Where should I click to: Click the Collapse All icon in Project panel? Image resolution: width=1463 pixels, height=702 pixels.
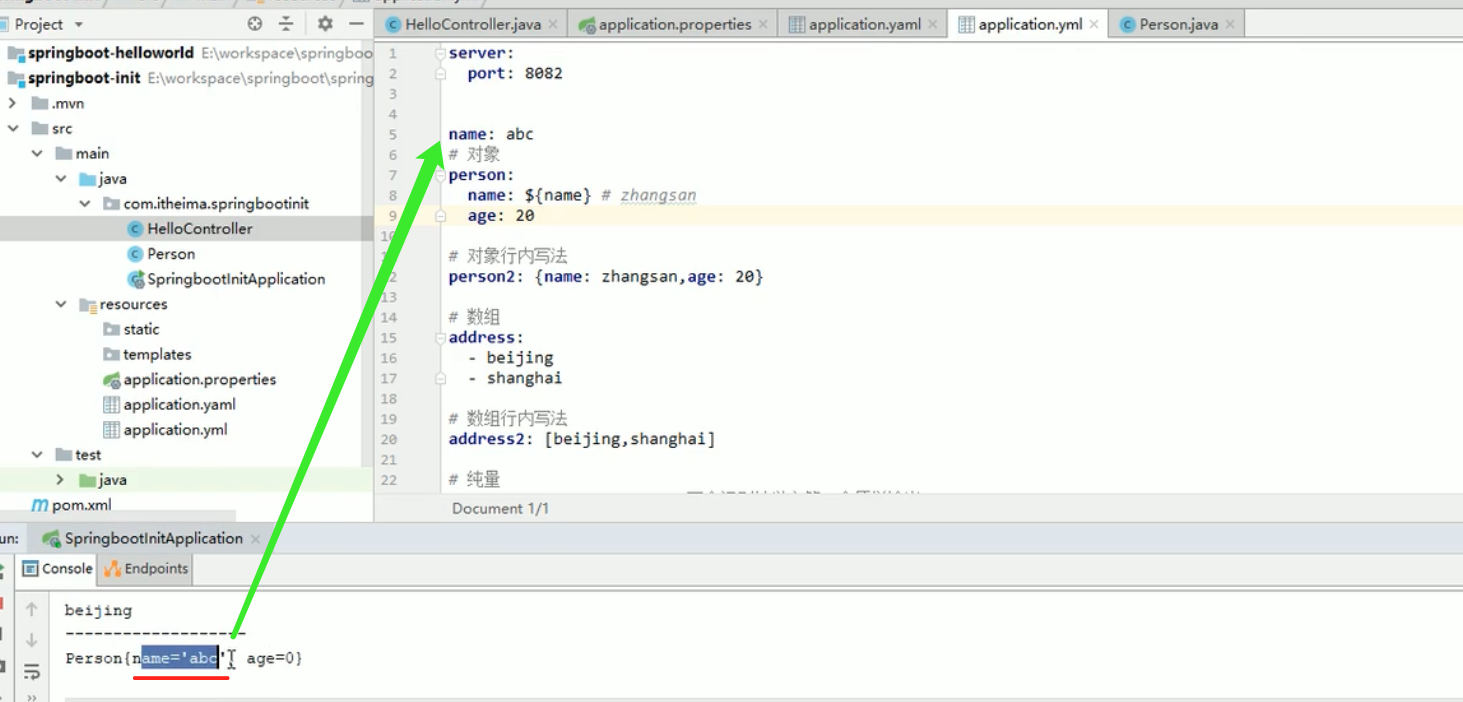pos(286,24)
